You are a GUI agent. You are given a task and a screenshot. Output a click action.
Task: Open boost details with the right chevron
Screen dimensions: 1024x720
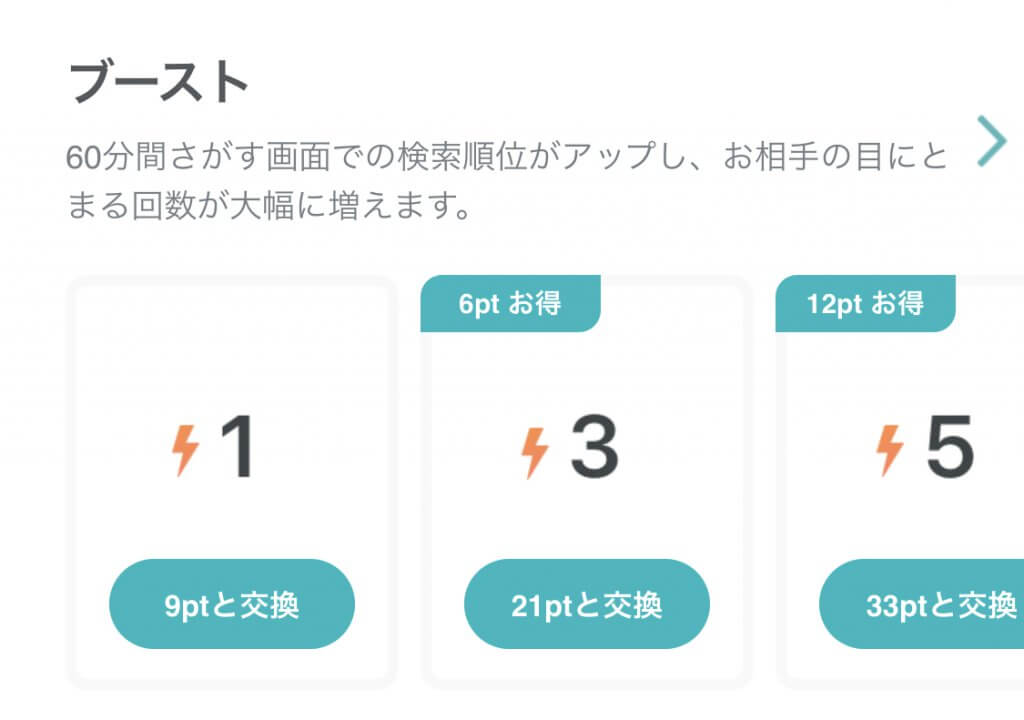991,141
